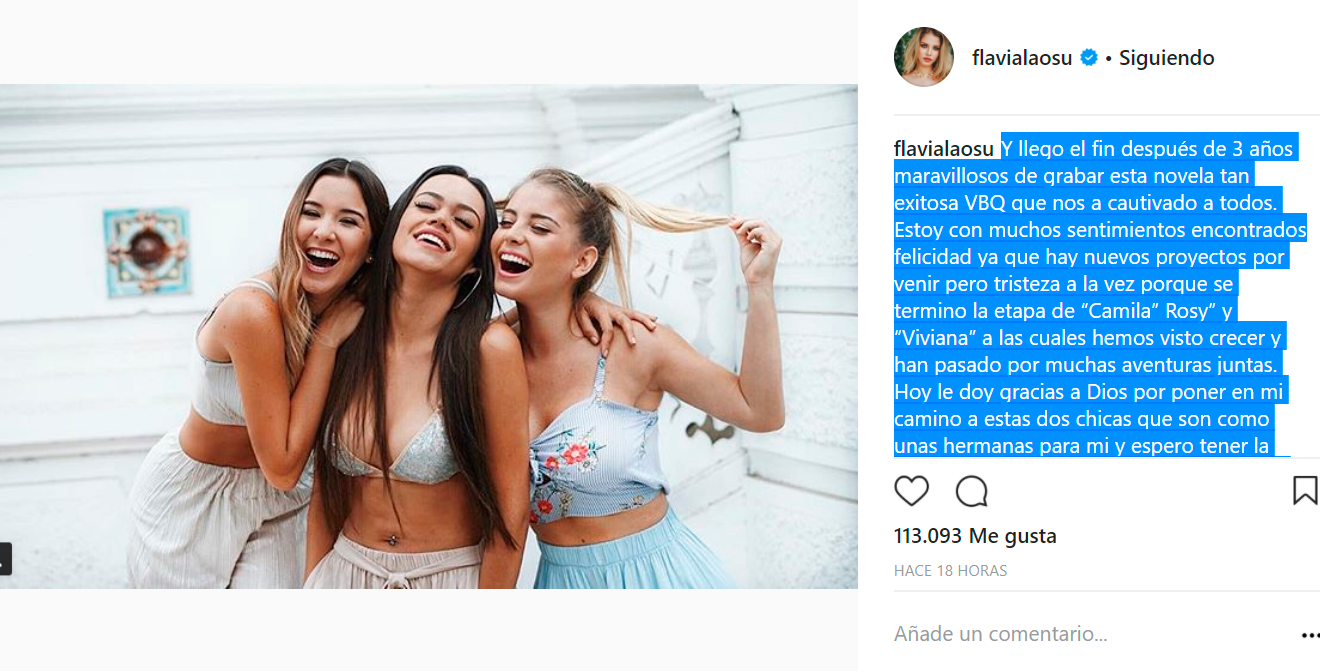
Task: Click the blue verified badge
Action: coord(1089,58)
